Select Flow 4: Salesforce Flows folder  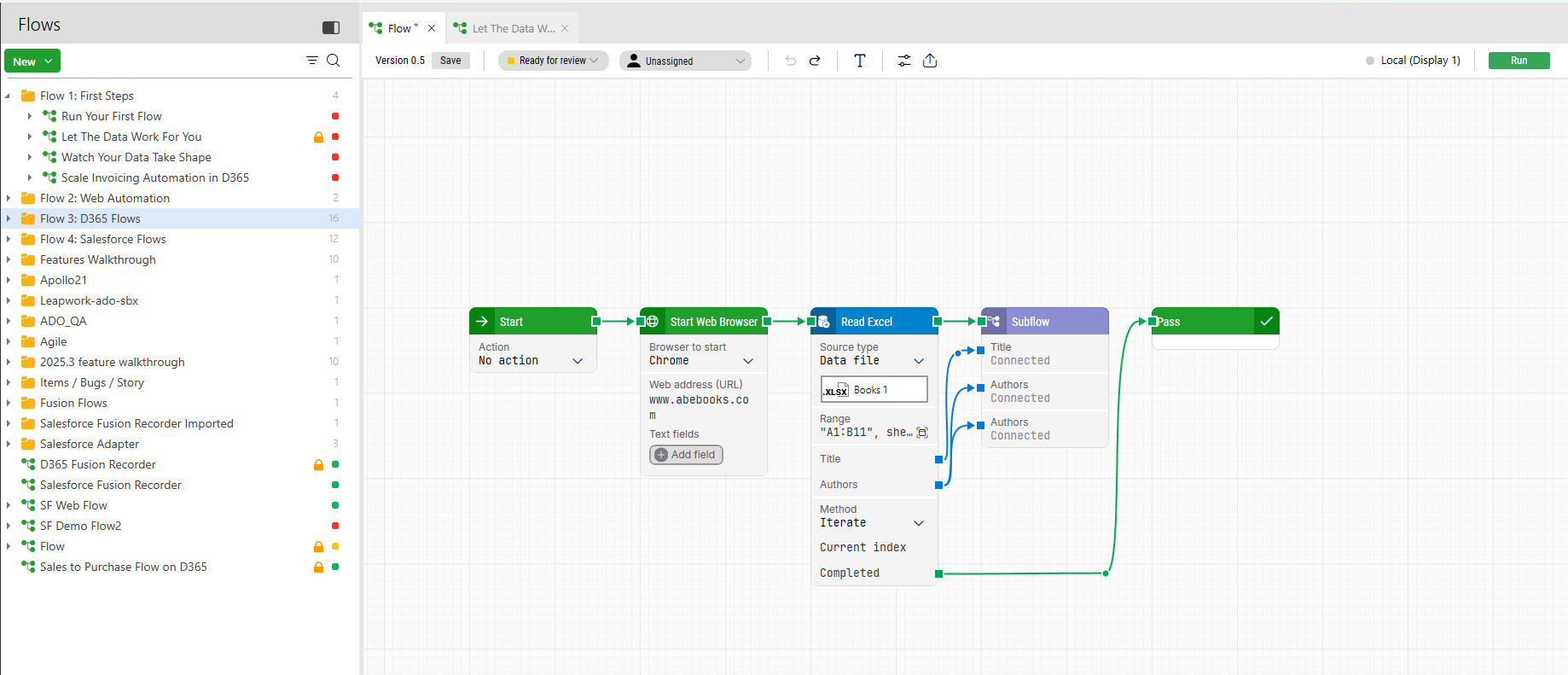tap(103, 239)
